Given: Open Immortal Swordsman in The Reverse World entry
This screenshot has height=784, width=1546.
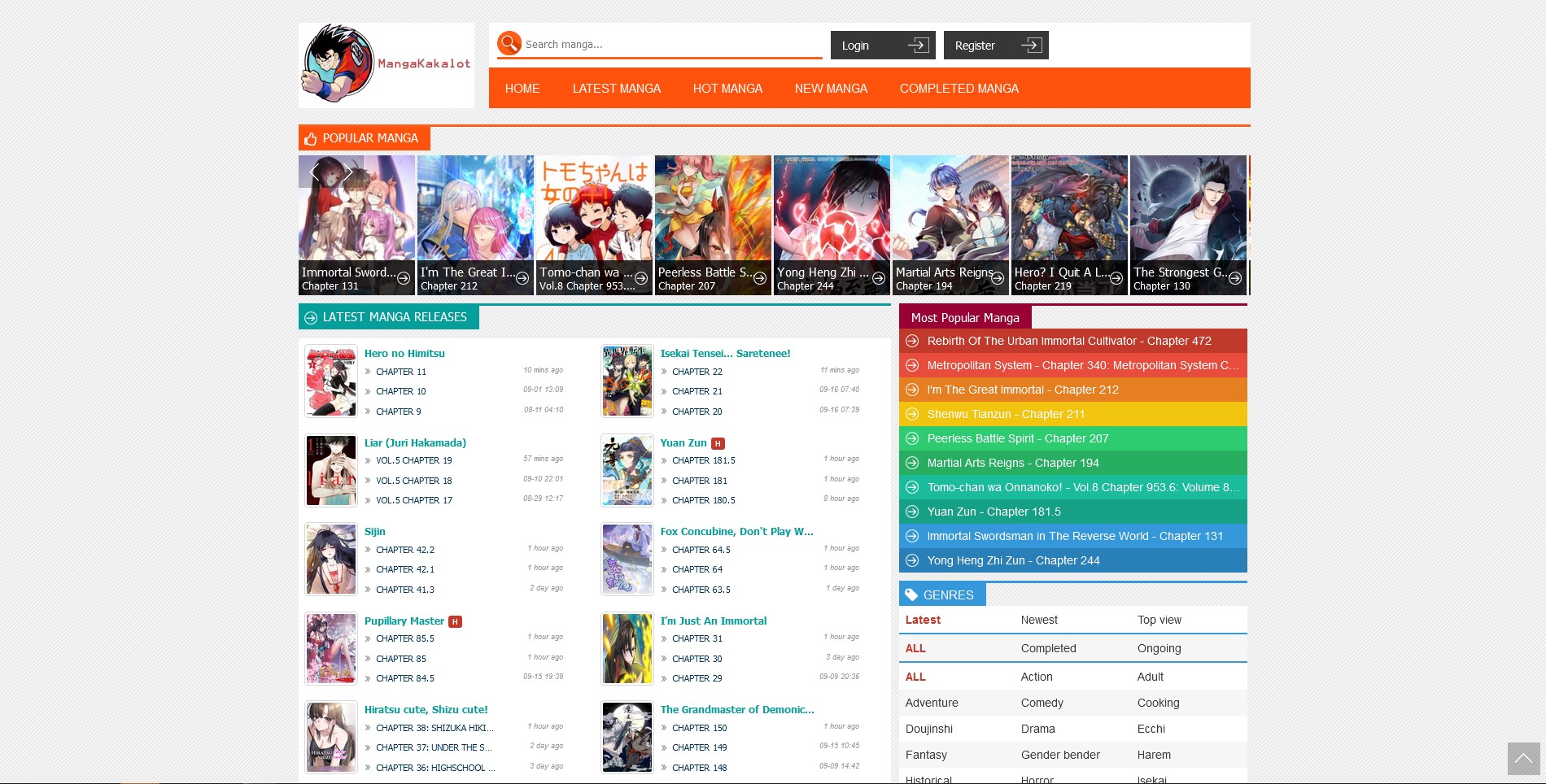Looking at the screenshot, I should pyautogui.click(x=1073, y=536).
